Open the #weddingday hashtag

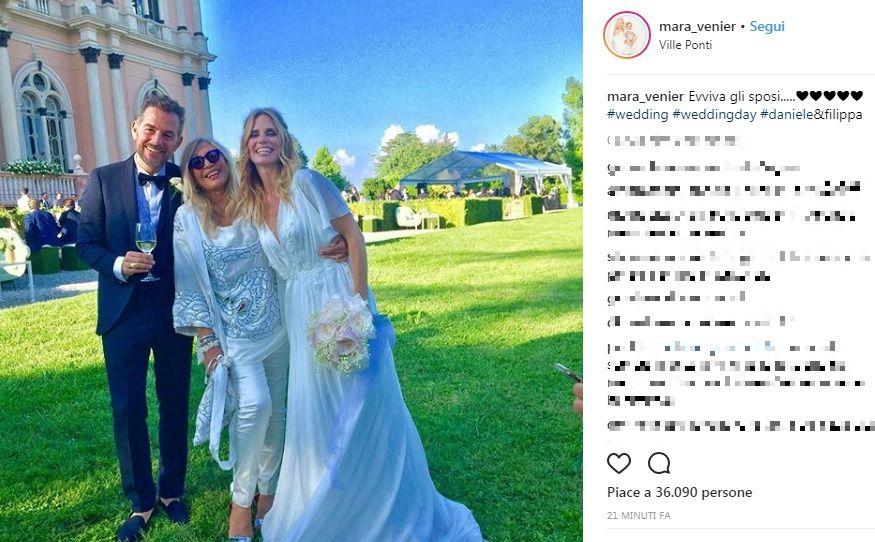tap(714, 114)
